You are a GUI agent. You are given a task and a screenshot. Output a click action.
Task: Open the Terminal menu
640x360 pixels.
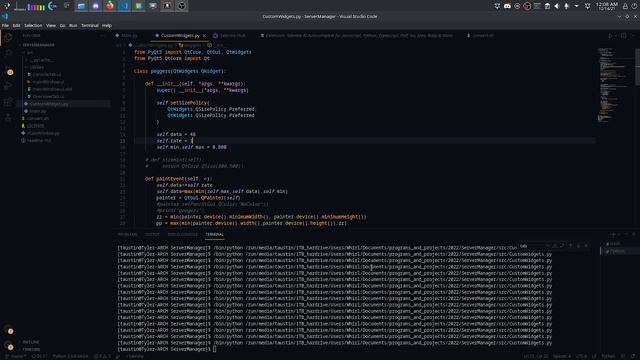[90, 25]
